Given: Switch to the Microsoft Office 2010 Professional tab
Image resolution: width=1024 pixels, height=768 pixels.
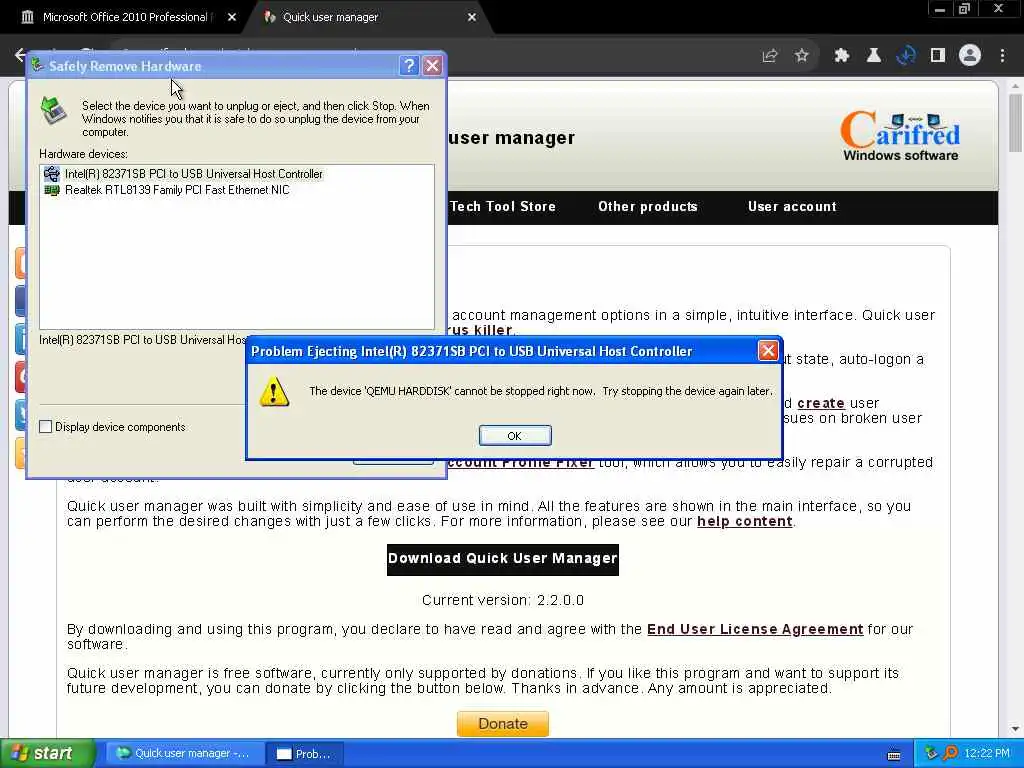Looking at the screenshot, I should click(124, 17).
